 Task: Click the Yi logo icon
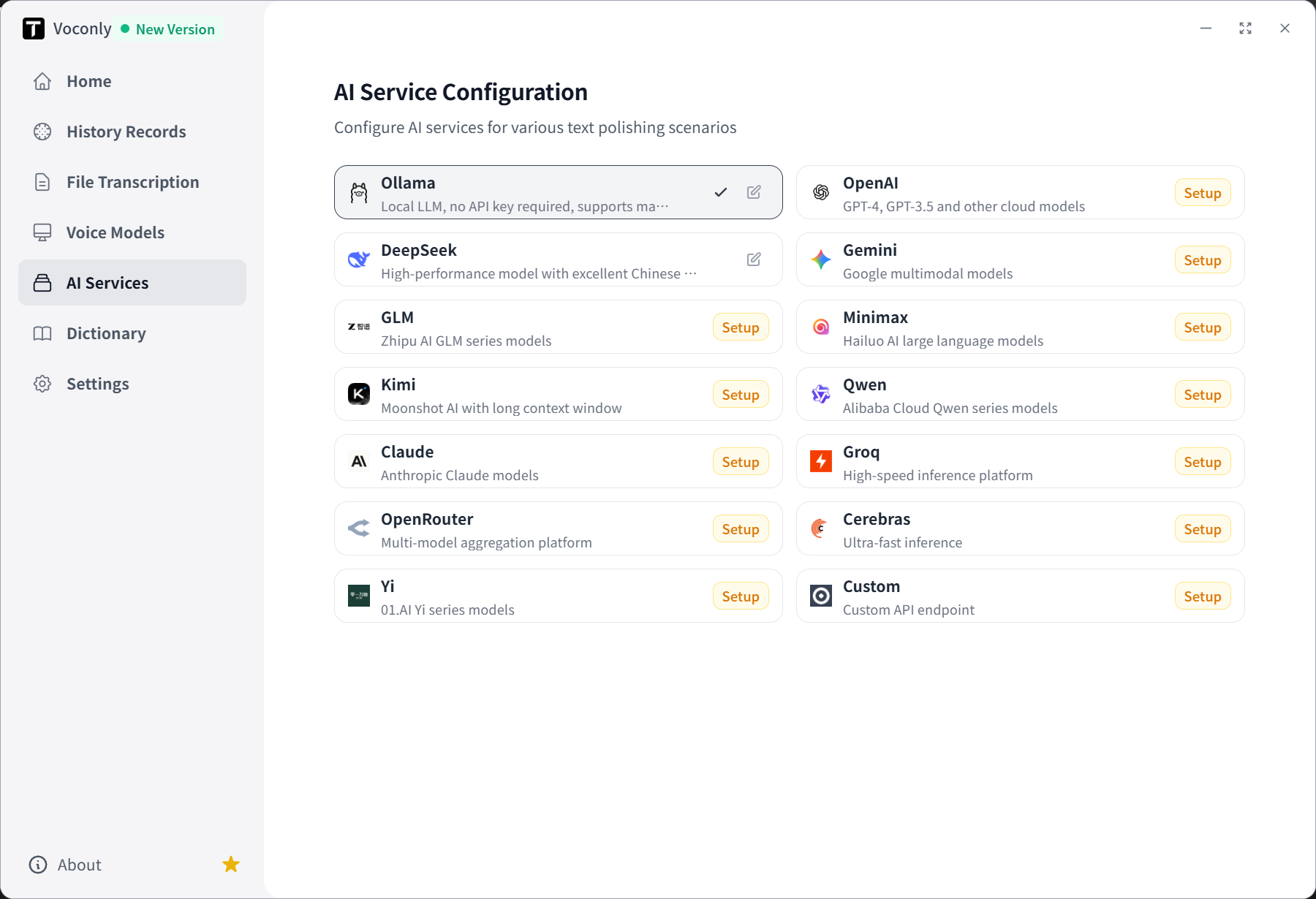point(359,596)
